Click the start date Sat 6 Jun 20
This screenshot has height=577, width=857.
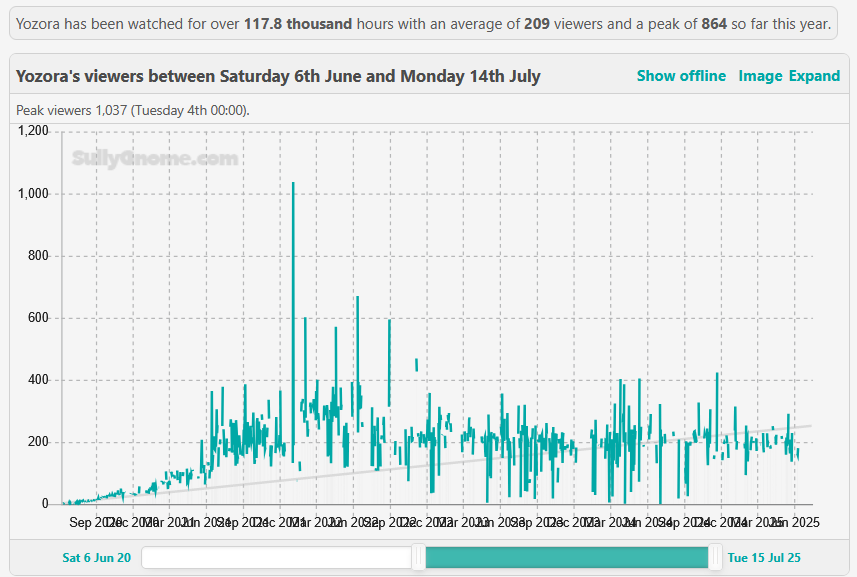97,558
